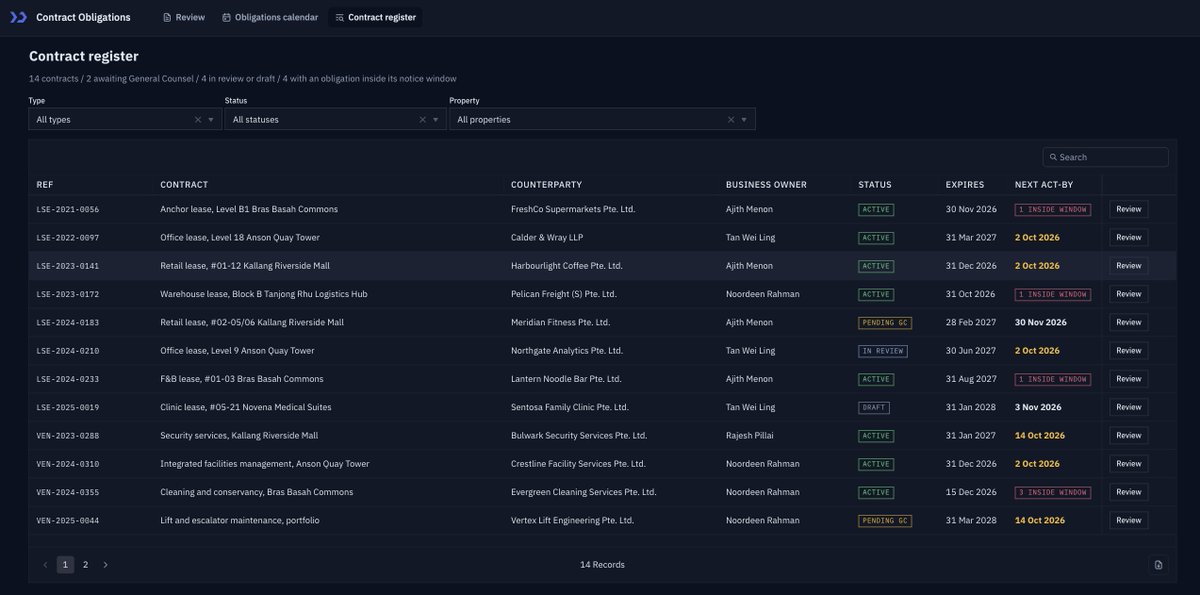This screenshot has width=1200, height=595.
Task: Click counterparty 'Lantern Noodle Bar Pte. Ltd.'
Action: pyautogui.click(x=566, y=379)
